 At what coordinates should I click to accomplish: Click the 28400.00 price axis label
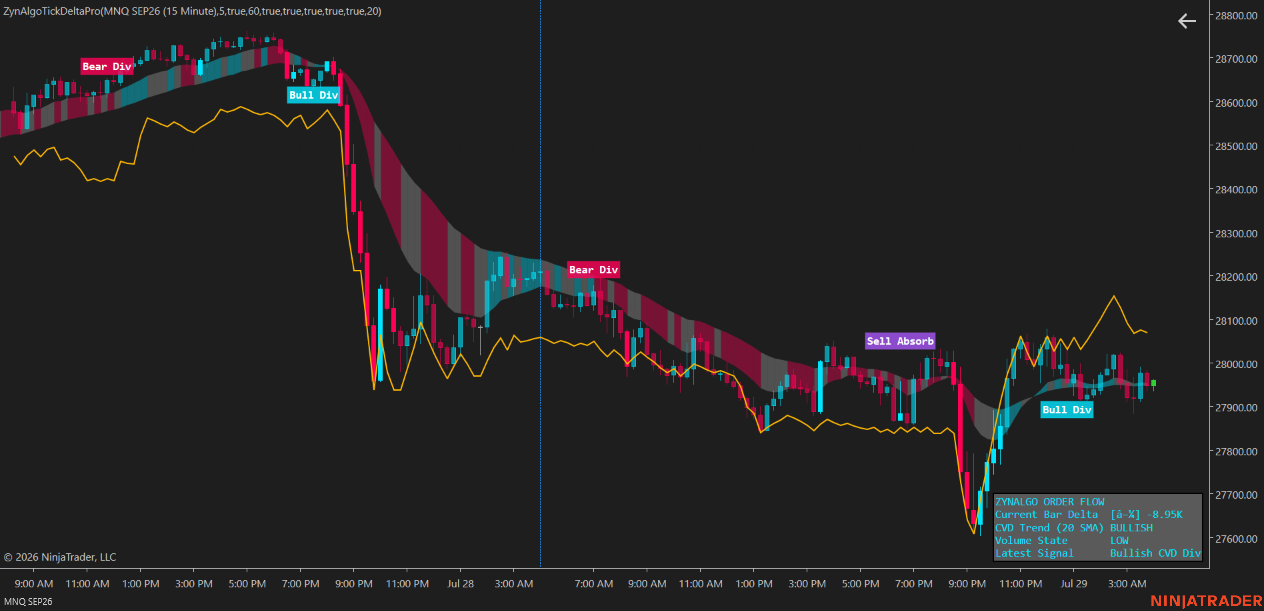(x=1234, y=190)
